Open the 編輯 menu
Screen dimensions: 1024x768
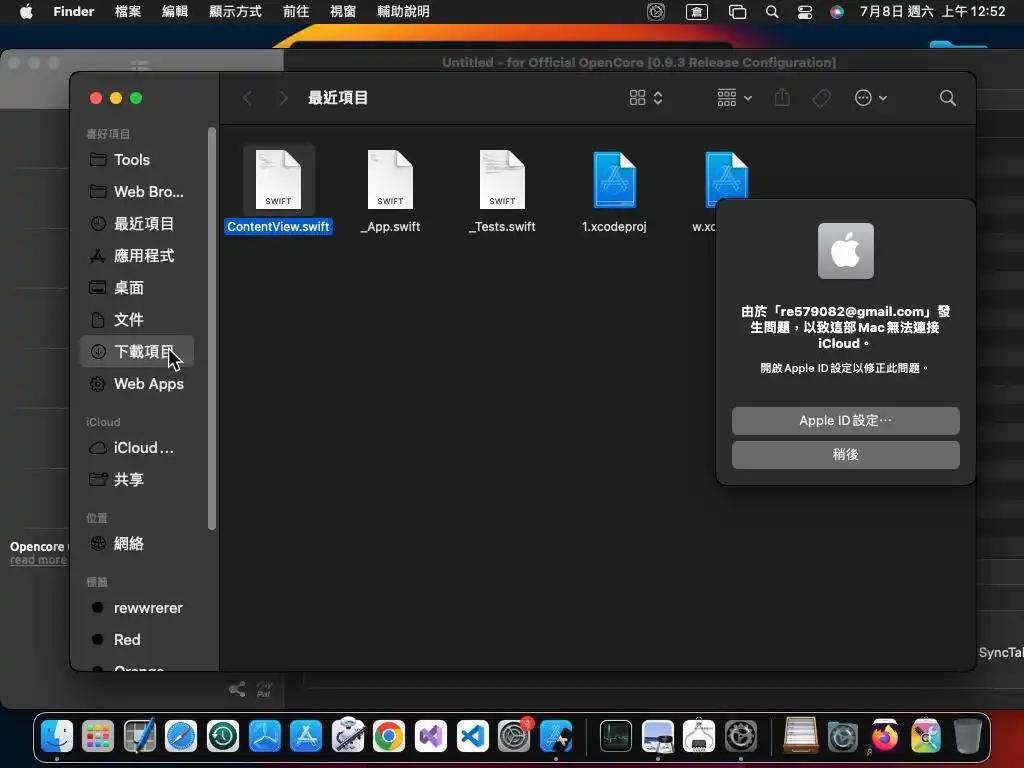(x=174, y=11)
